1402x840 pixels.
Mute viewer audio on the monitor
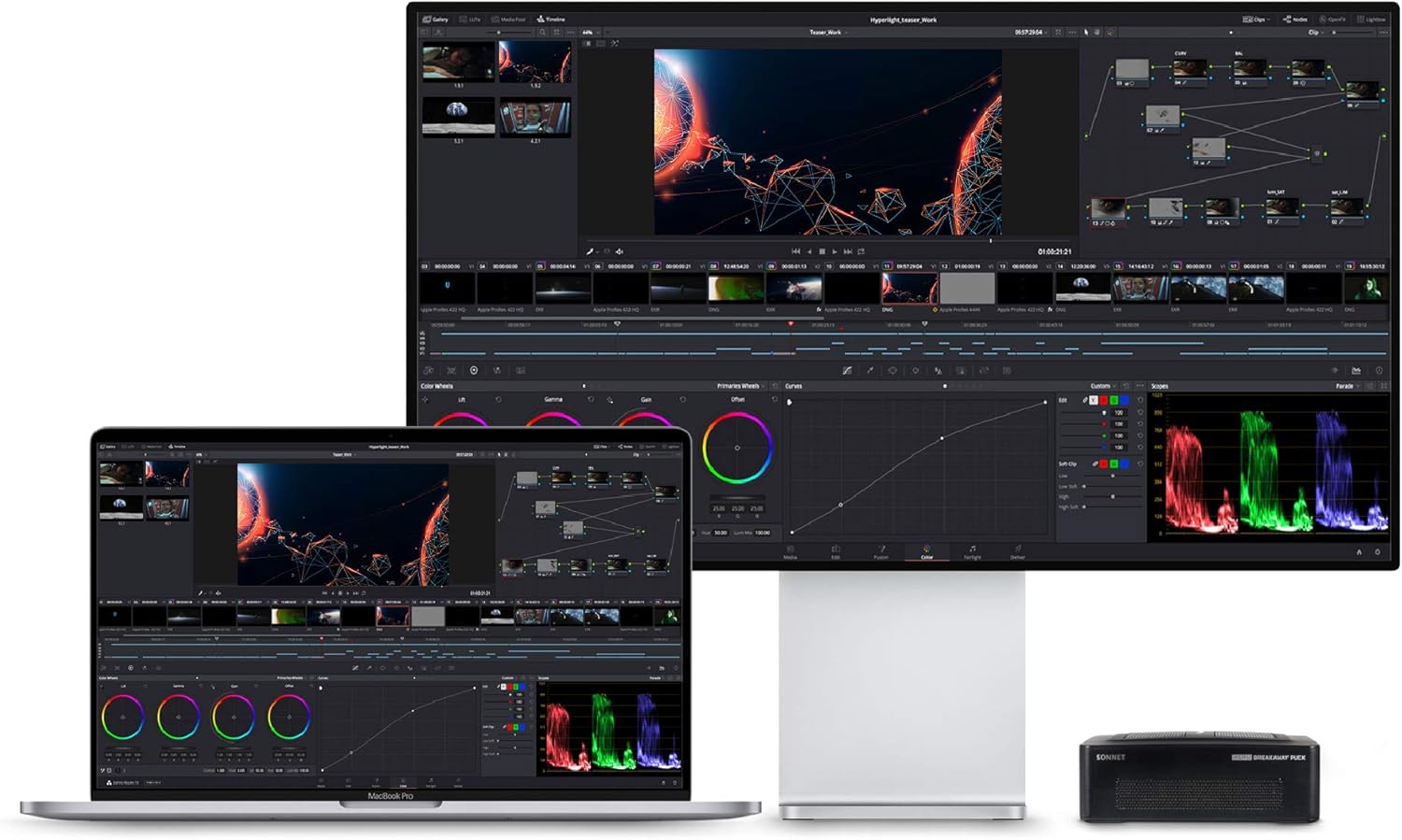[x=620, y=251]
